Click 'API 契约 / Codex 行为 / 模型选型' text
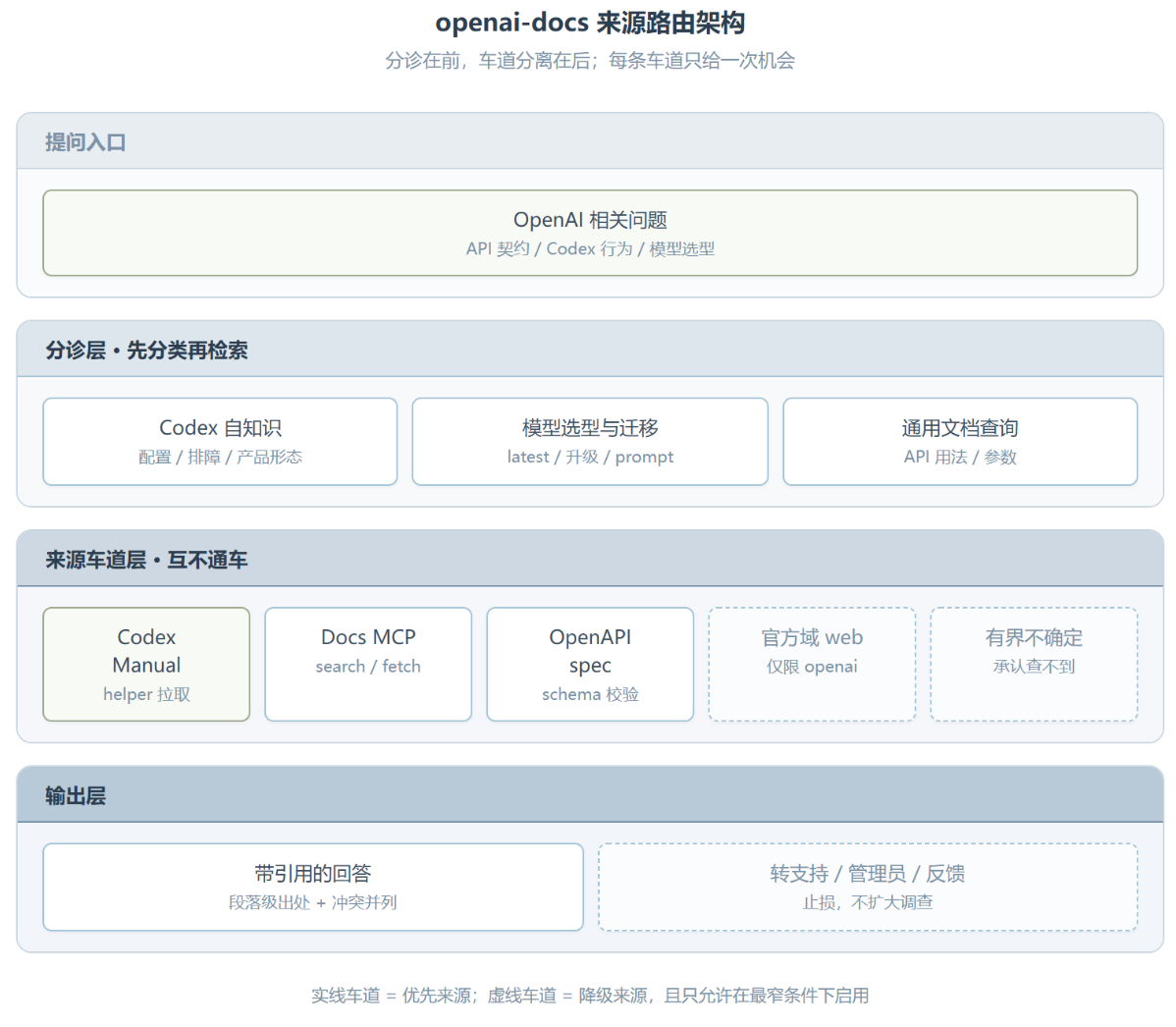The width and height of the screenshot is (1176, 1027). (590, 249)
